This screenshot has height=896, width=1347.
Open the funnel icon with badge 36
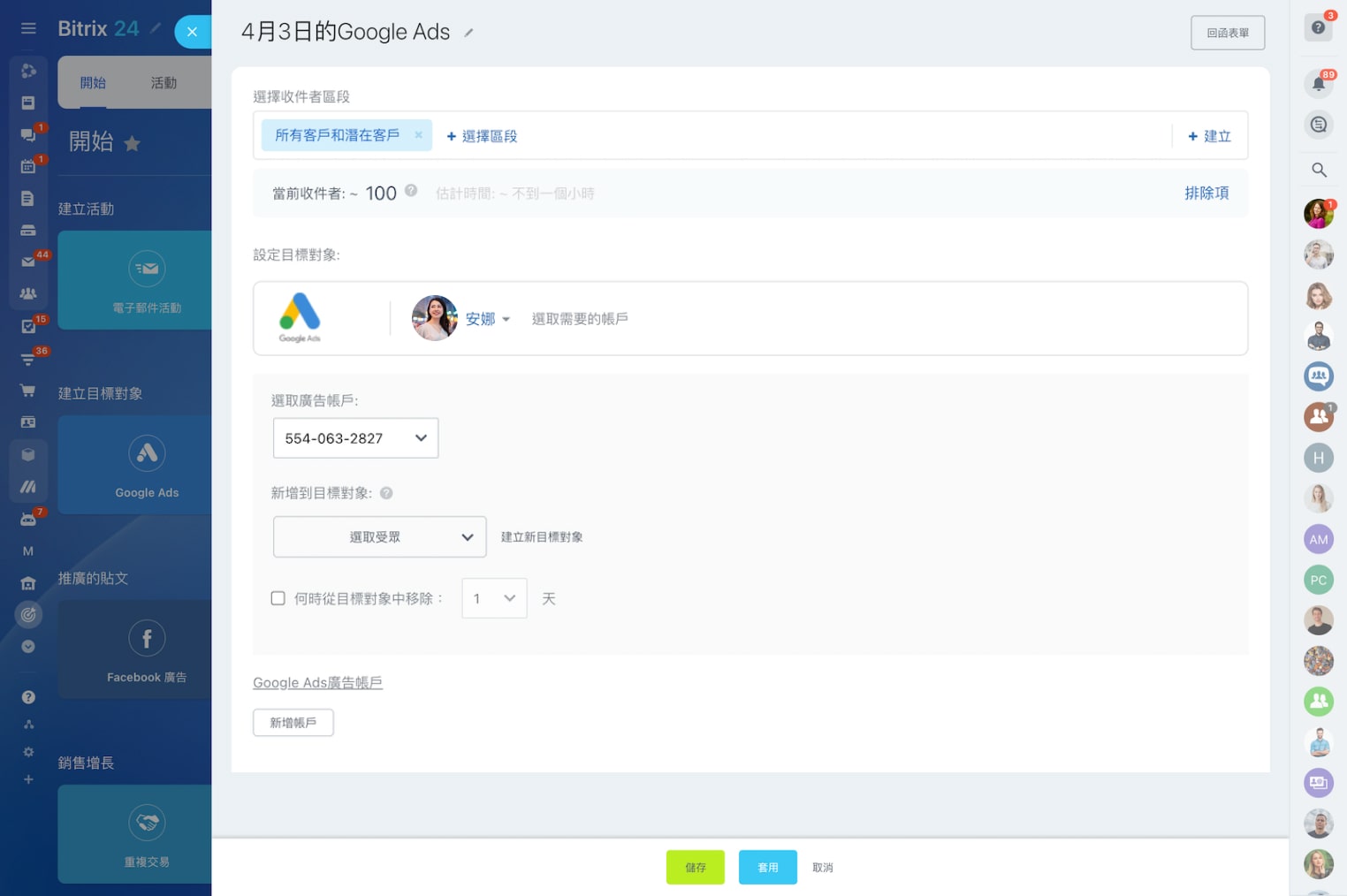28,358
